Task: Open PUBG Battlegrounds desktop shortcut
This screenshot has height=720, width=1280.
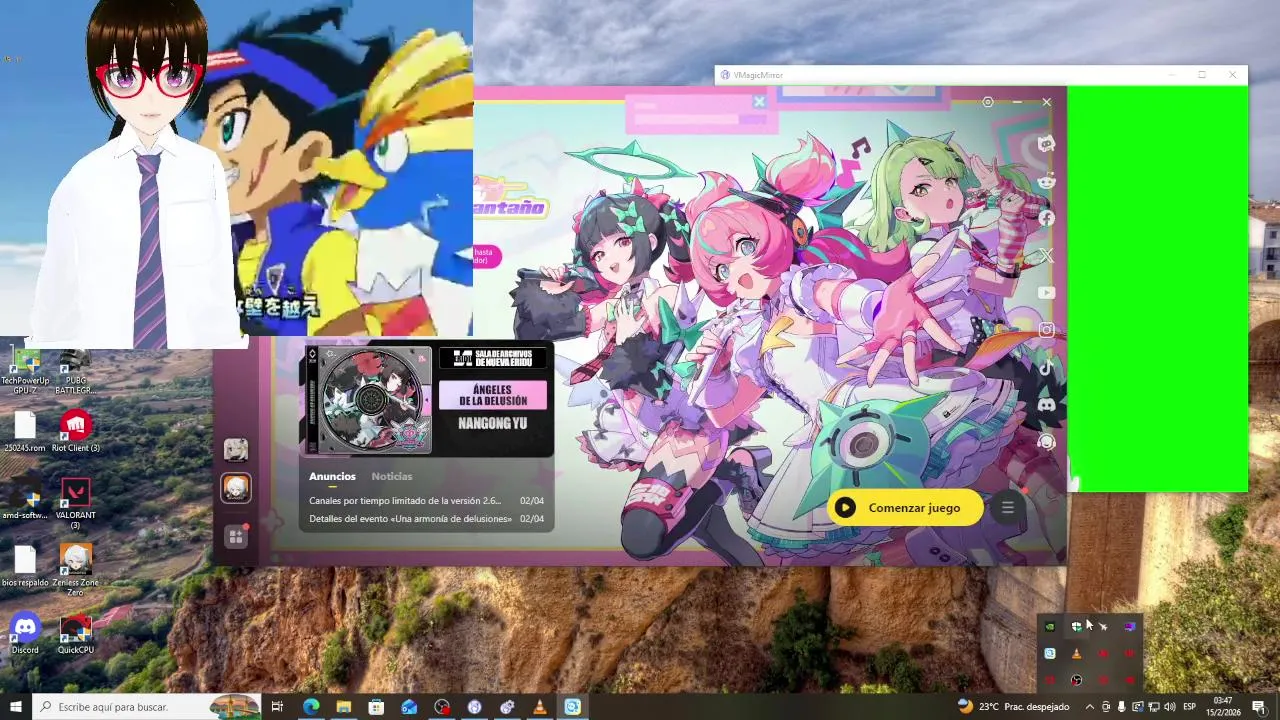Action: click(75, 370)
